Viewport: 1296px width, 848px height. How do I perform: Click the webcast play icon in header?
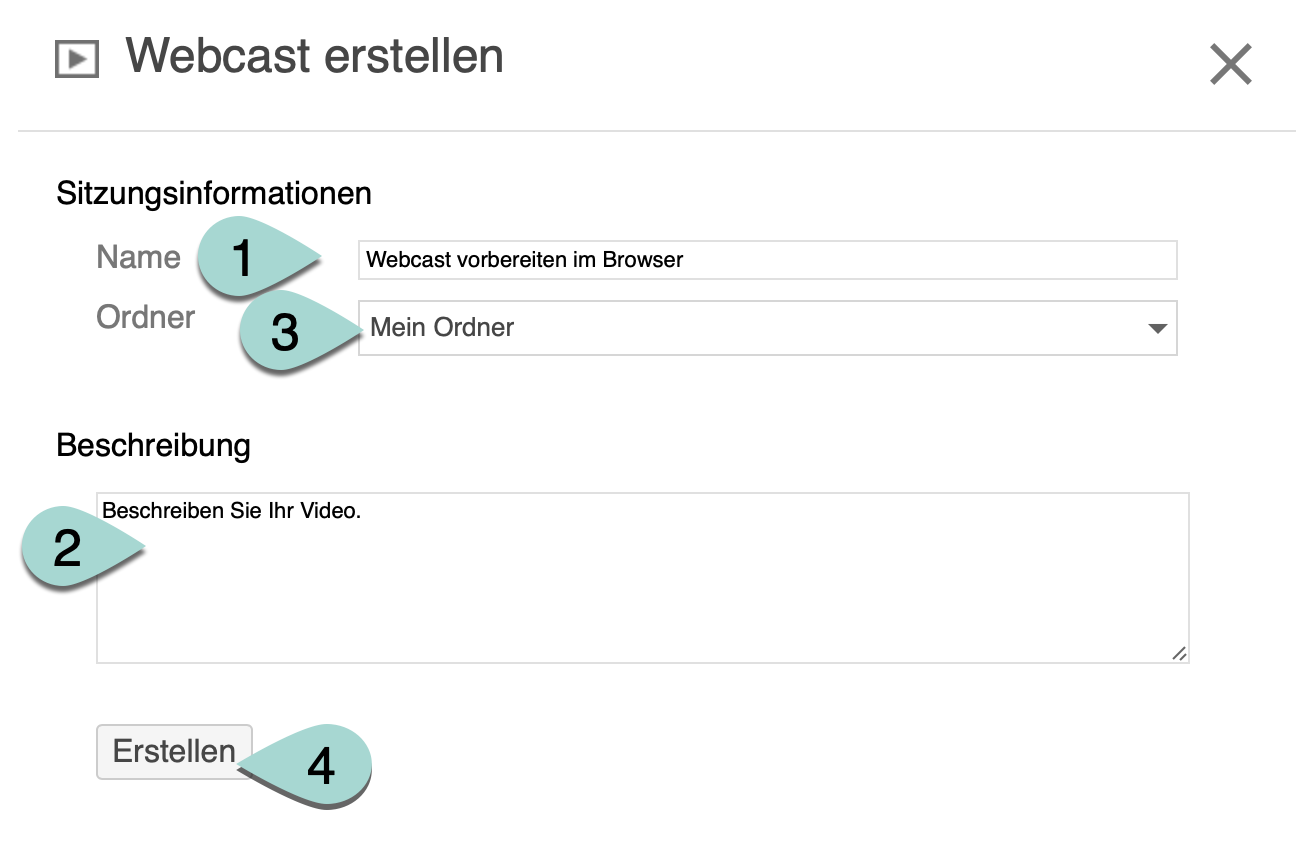coord(76,59)
